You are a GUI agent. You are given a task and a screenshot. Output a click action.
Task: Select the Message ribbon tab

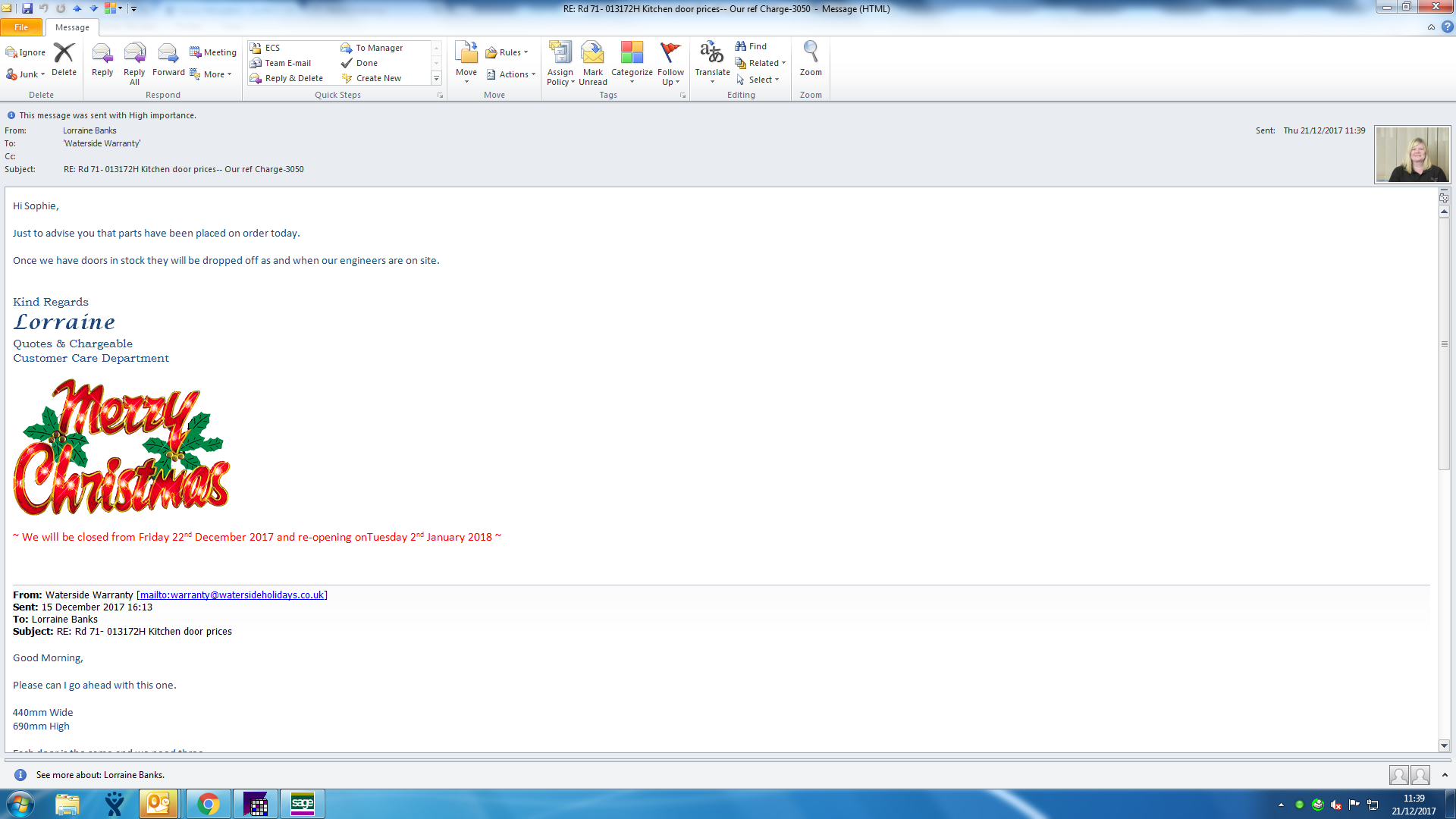click(x=72, y=27)
